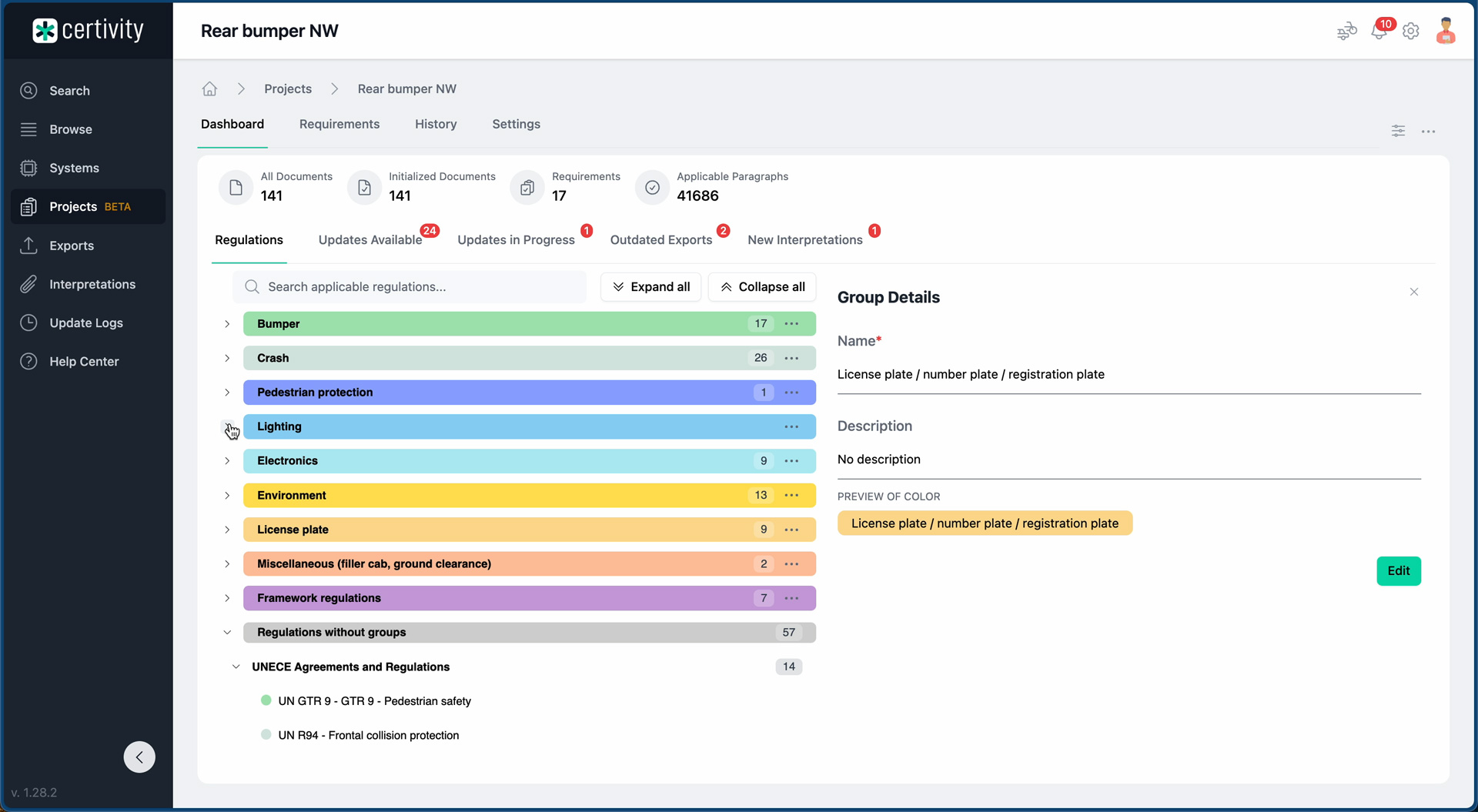Close the Group Details panel
1478x812 pixels.
1413,292
